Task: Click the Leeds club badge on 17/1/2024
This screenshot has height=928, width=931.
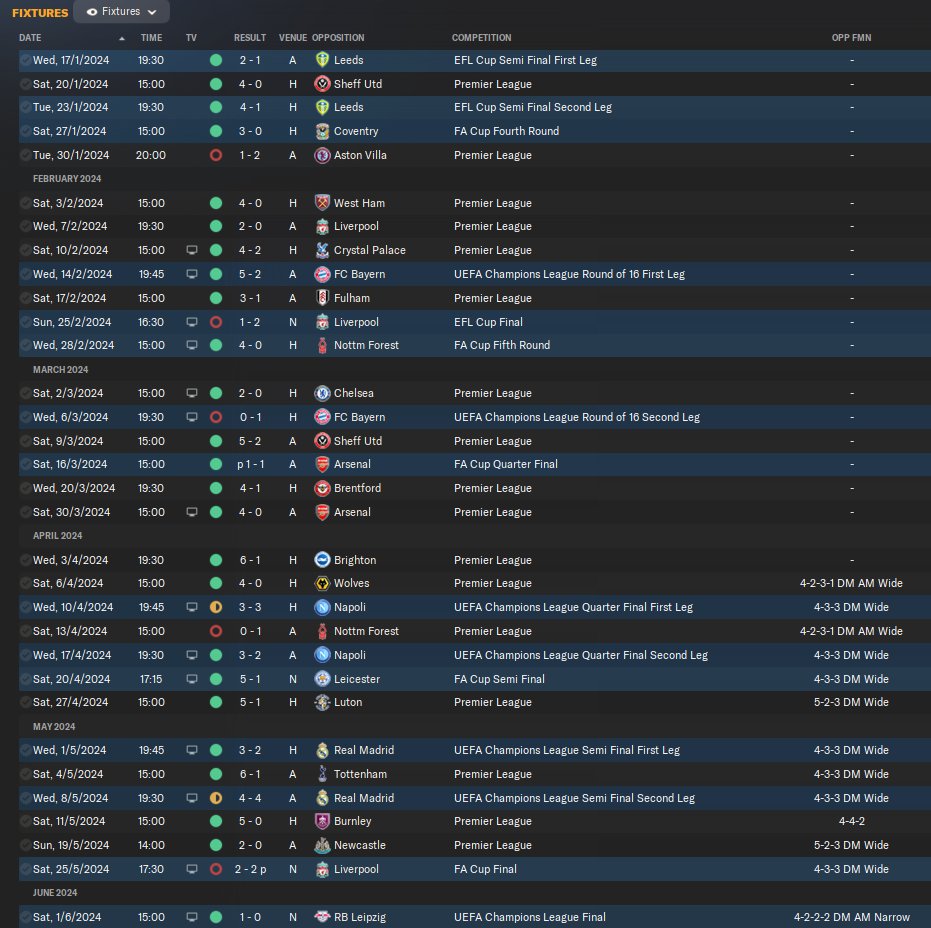Action: [322, 60]
